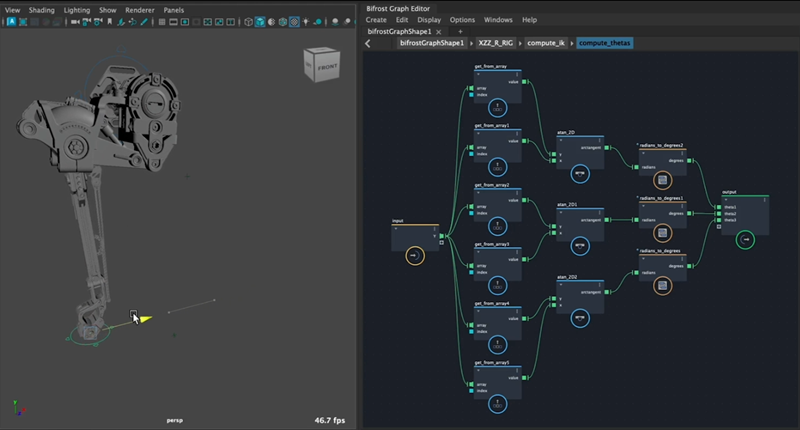The width and height of the screenshot is (800, 430).
Task: Open the Panels menu in viewport
Action: 173,10
